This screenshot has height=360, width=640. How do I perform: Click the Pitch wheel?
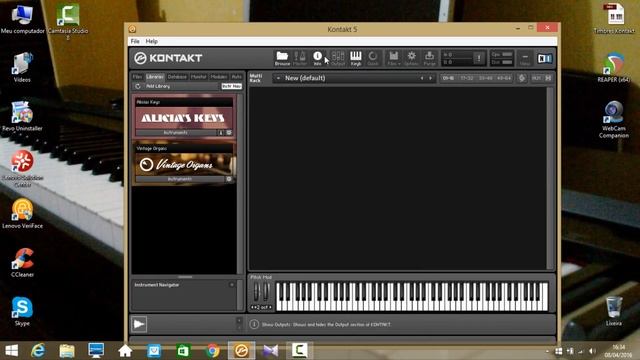[x=256, y=291]
